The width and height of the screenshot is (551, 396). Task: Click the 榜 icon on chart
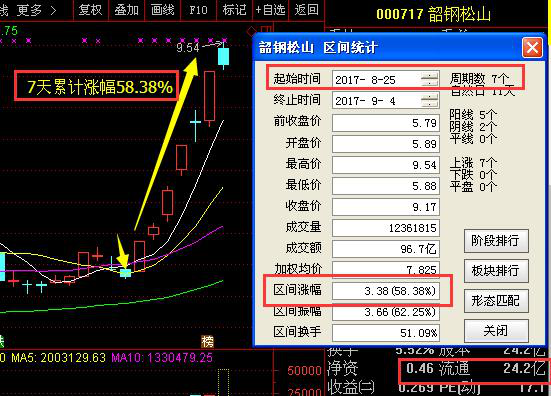(207, 341)
